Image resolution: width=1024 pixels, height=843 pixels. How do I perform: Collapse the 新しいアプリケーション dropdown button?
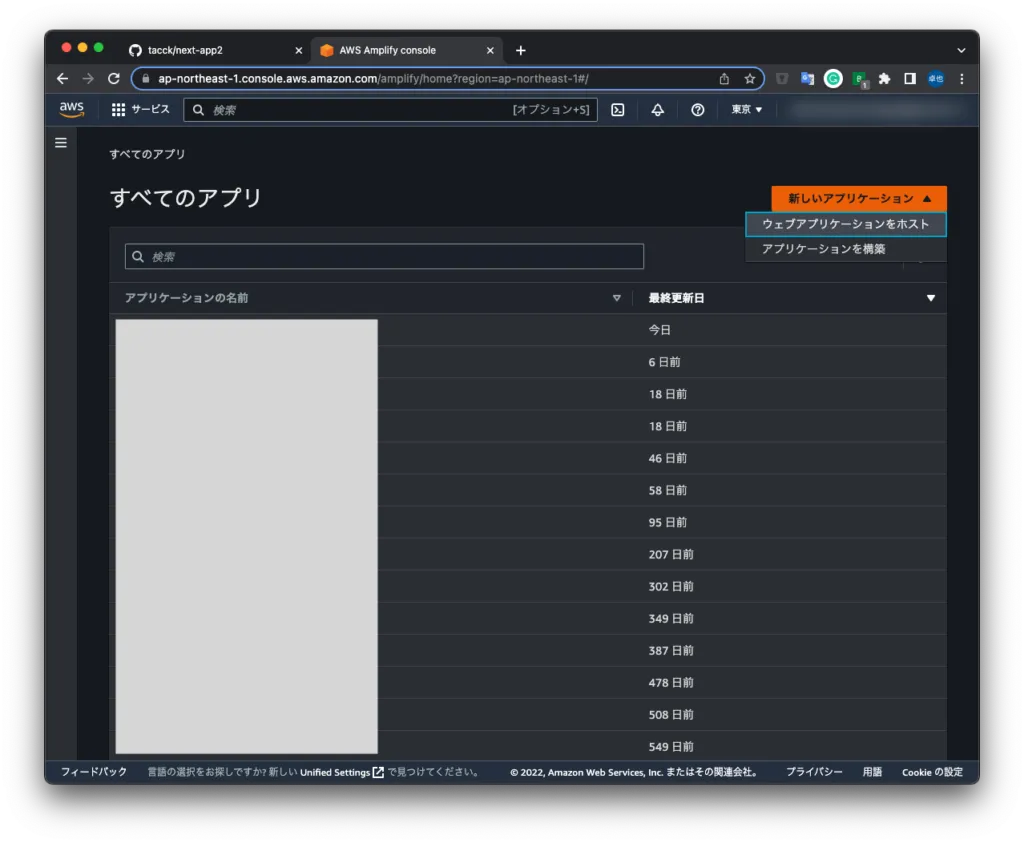pyautogui.click(x=858, y=198)
